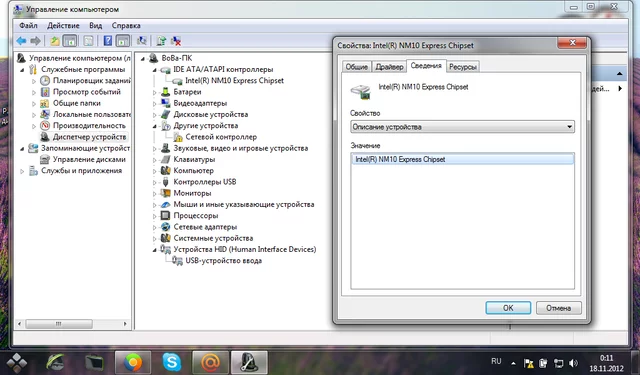Expand the Процессоры category
The image size is (640, 375).
tap(155, 216)
